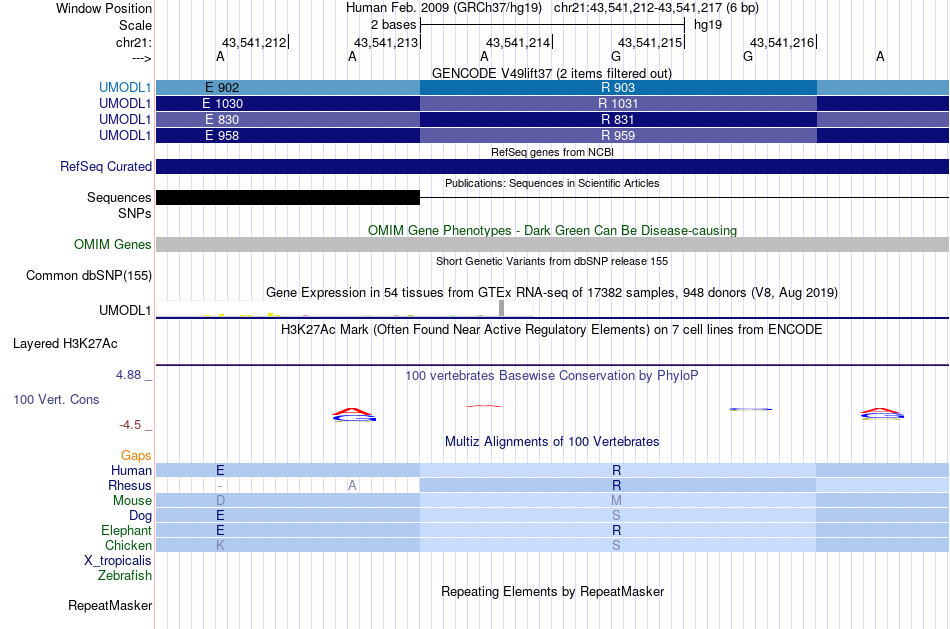Select the Mouse alignment row label
Image resolution: width=950 pixels, height=629 pixels.
[x=132, y=501]
